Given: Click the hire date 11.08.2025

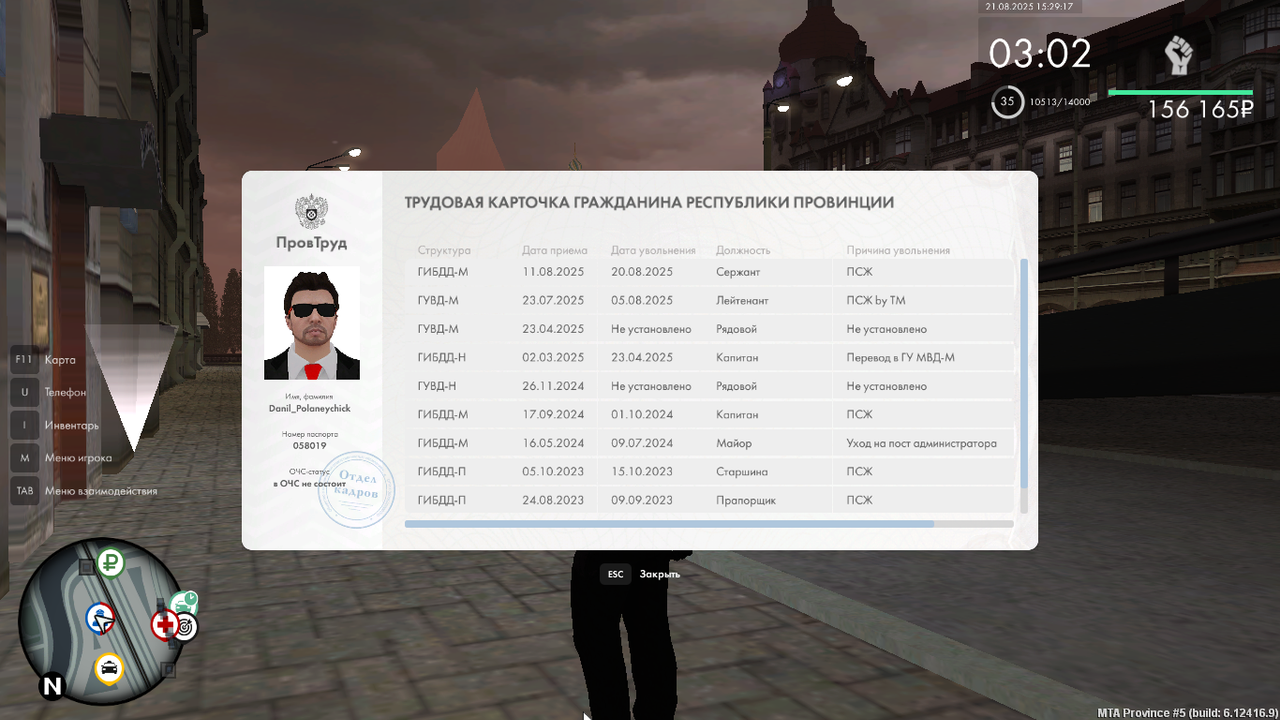Looking at the screenshot, I should (x=553, y=272).
